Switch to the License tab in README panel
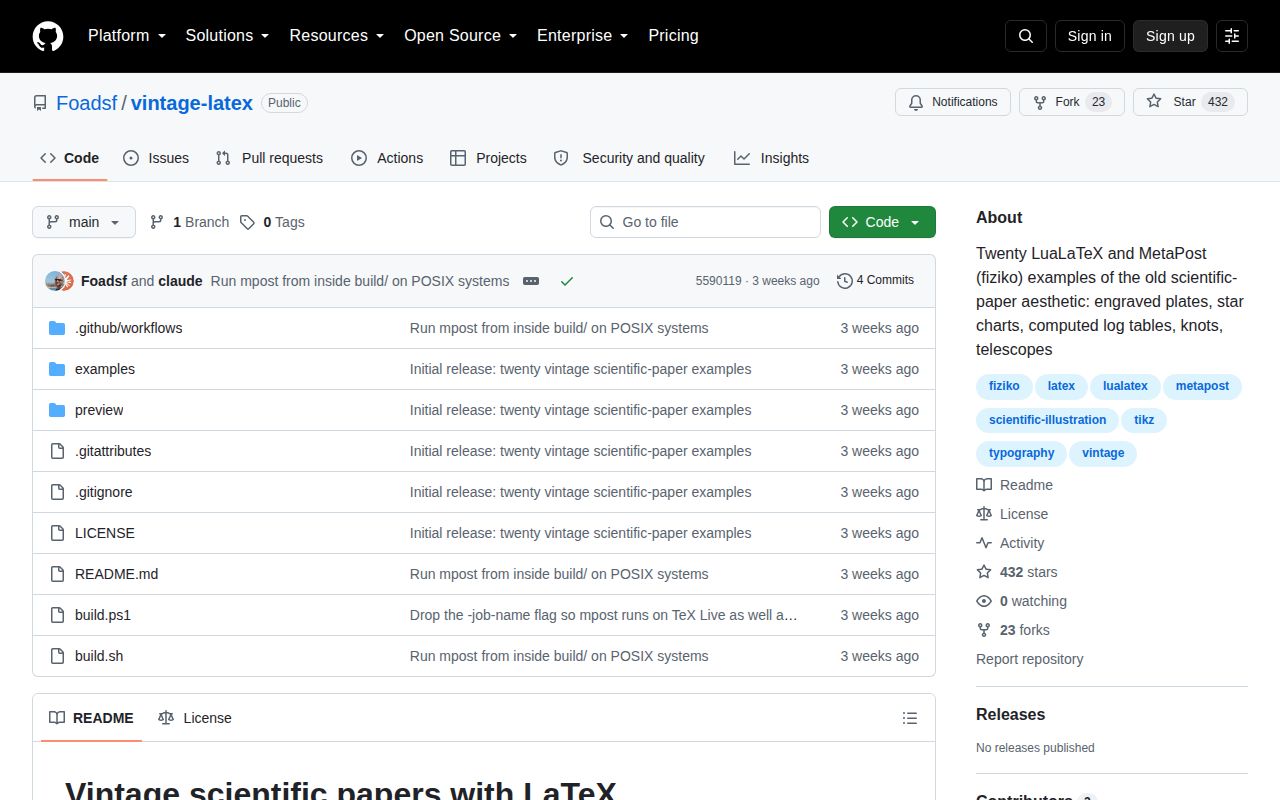 pos(195,718)
